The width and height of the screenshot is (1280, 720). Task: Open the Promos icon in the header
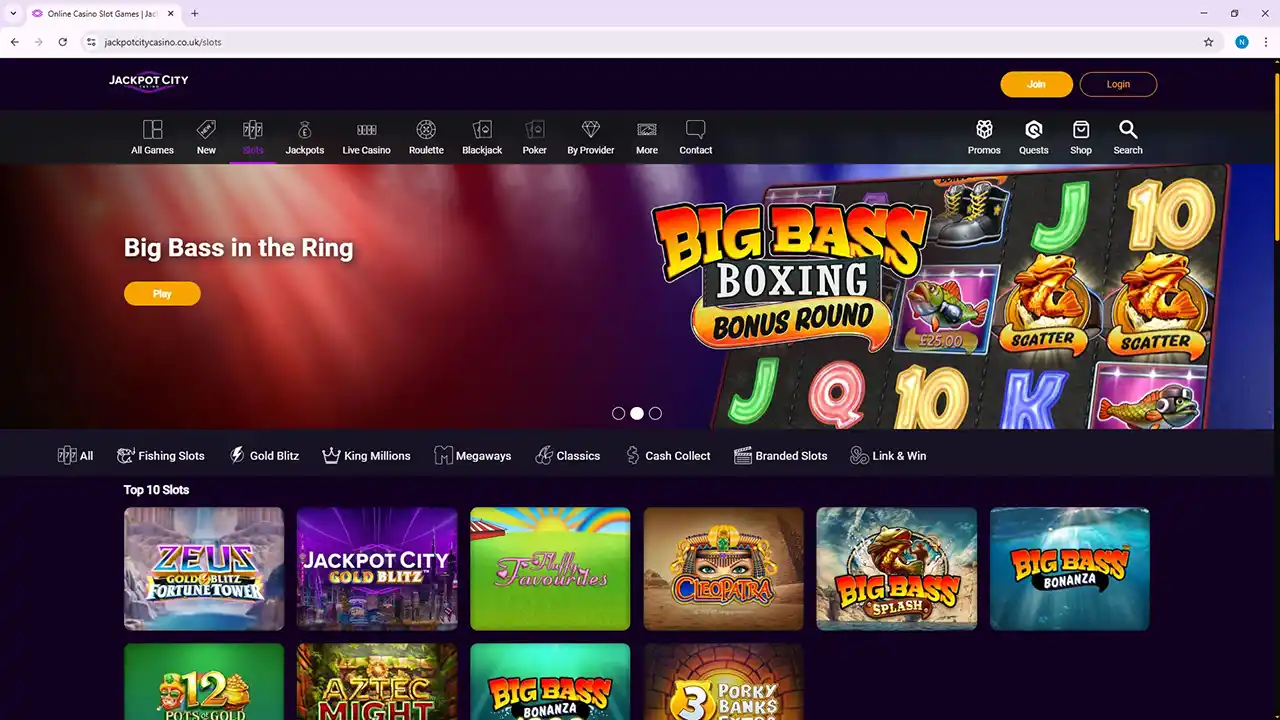[x=984, y=131]
